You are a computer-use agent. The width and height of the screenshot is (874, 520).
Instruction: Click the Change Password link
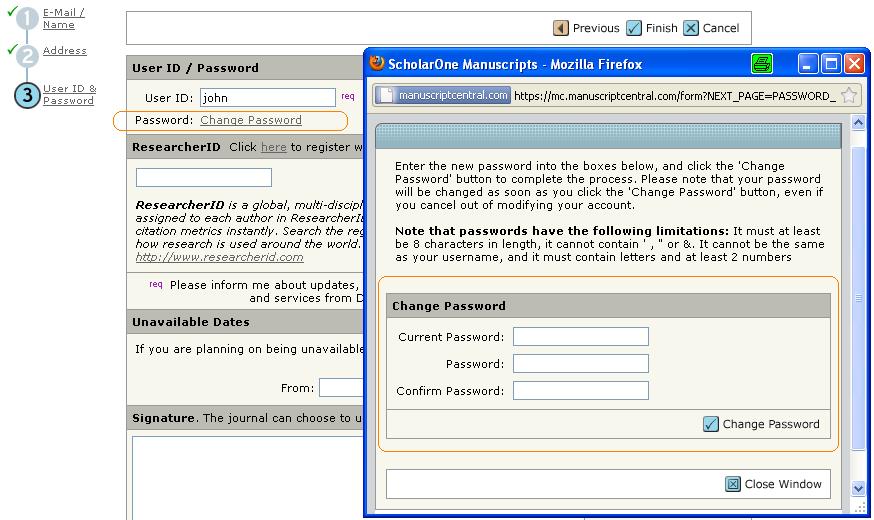pyautogui.click(x=250, y=120)
